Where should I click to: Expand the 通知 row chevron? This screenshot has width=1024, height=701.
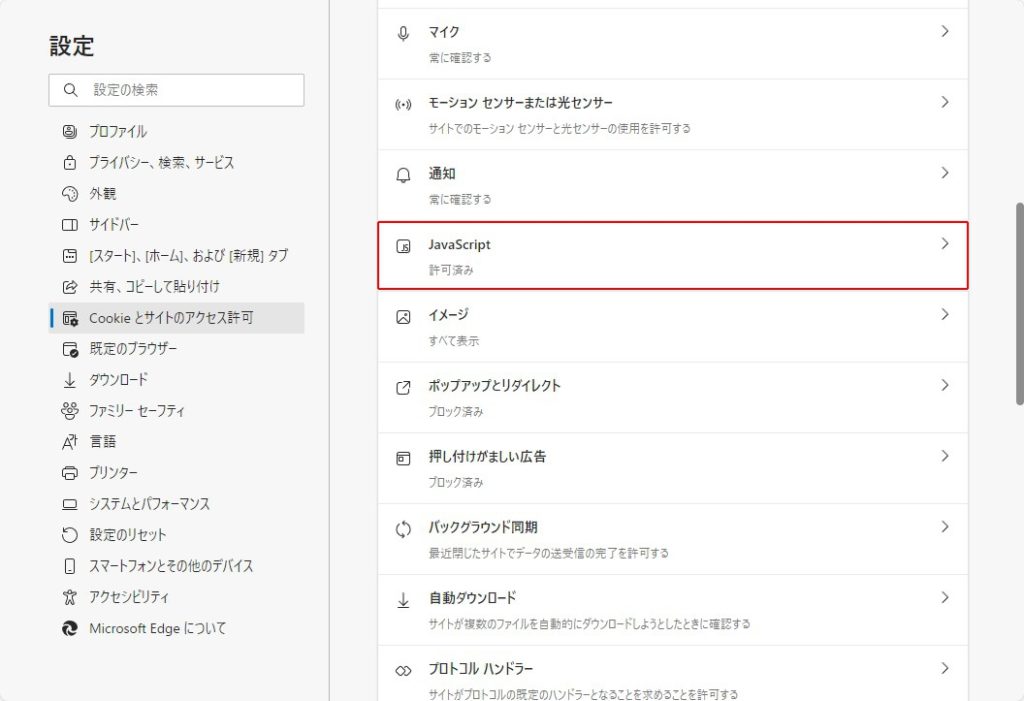click(945, 173)
